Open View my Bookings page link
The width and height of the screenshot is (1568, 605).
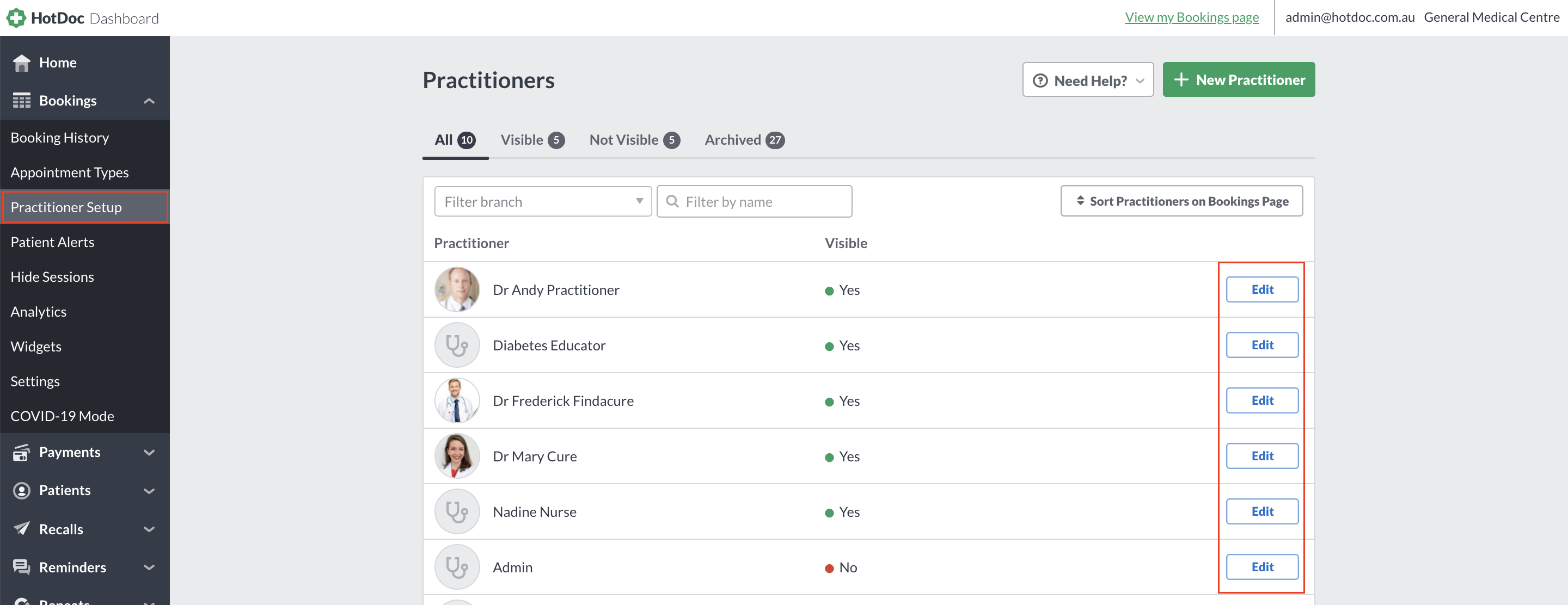1192,17
